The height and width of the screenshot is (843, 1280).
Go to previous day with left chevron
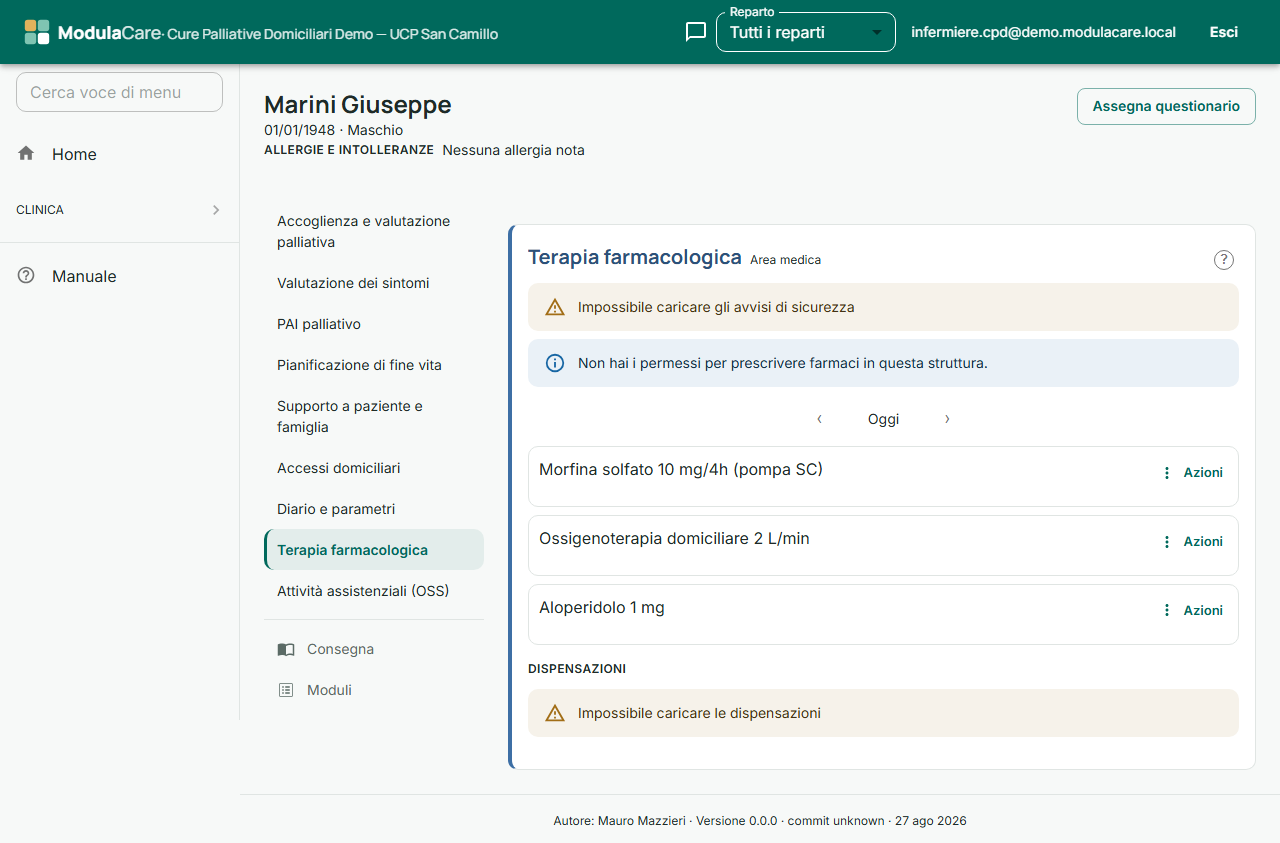click(820, 419)
